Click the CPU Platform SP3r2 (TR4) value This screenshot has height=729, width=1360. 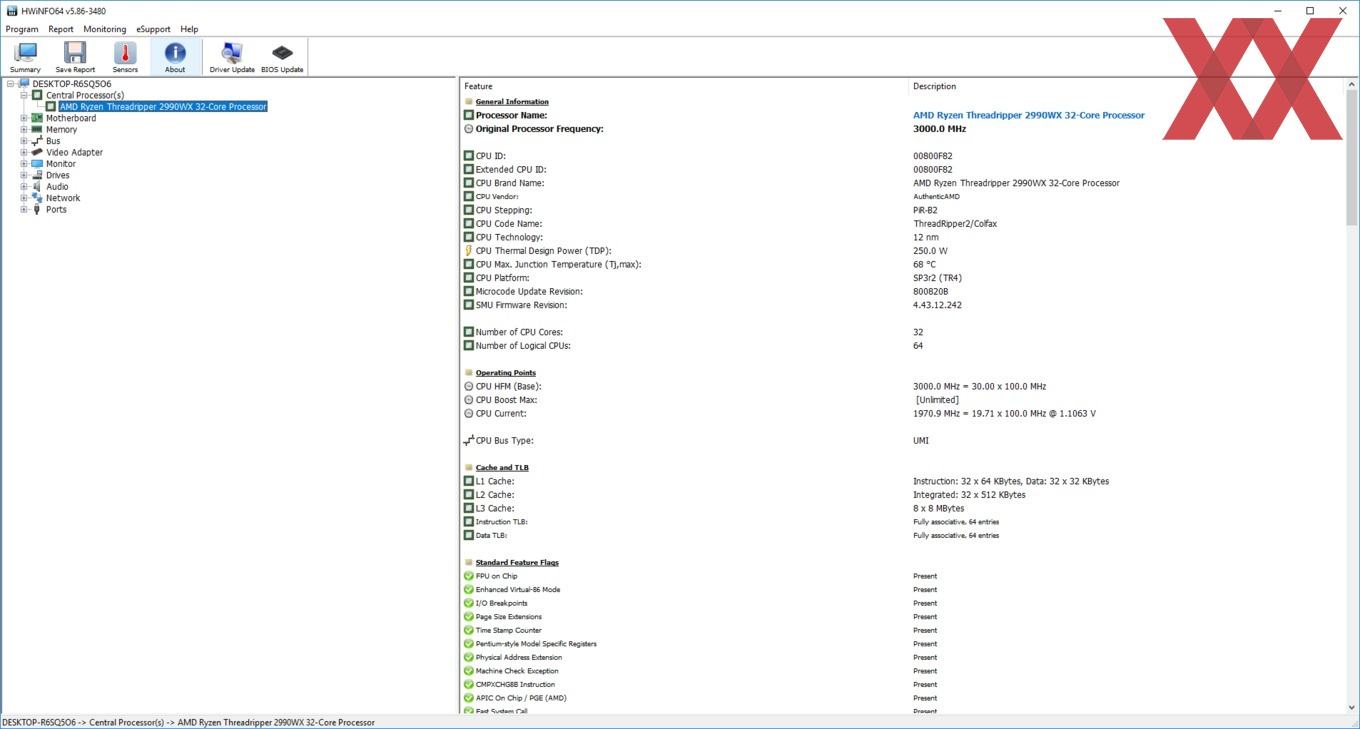[937, 278]
